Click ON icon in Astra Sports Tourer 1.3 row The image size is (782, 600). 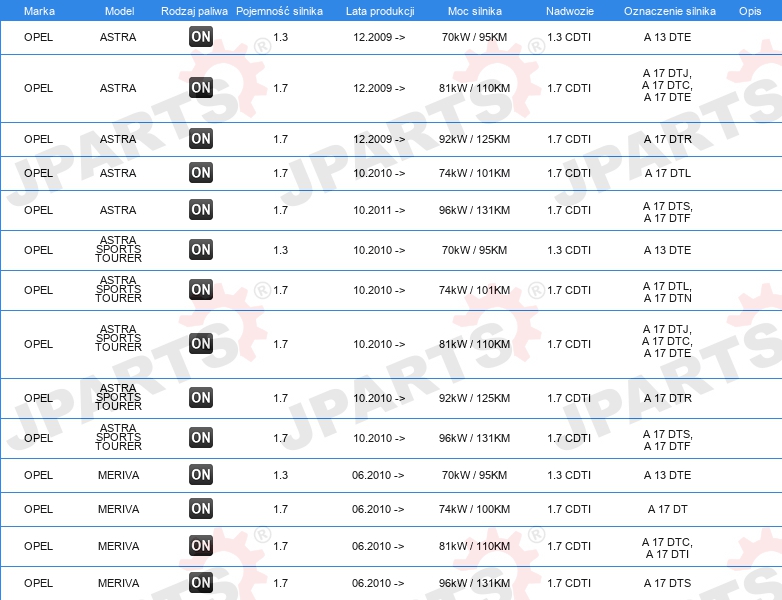(x=201, y=249)
